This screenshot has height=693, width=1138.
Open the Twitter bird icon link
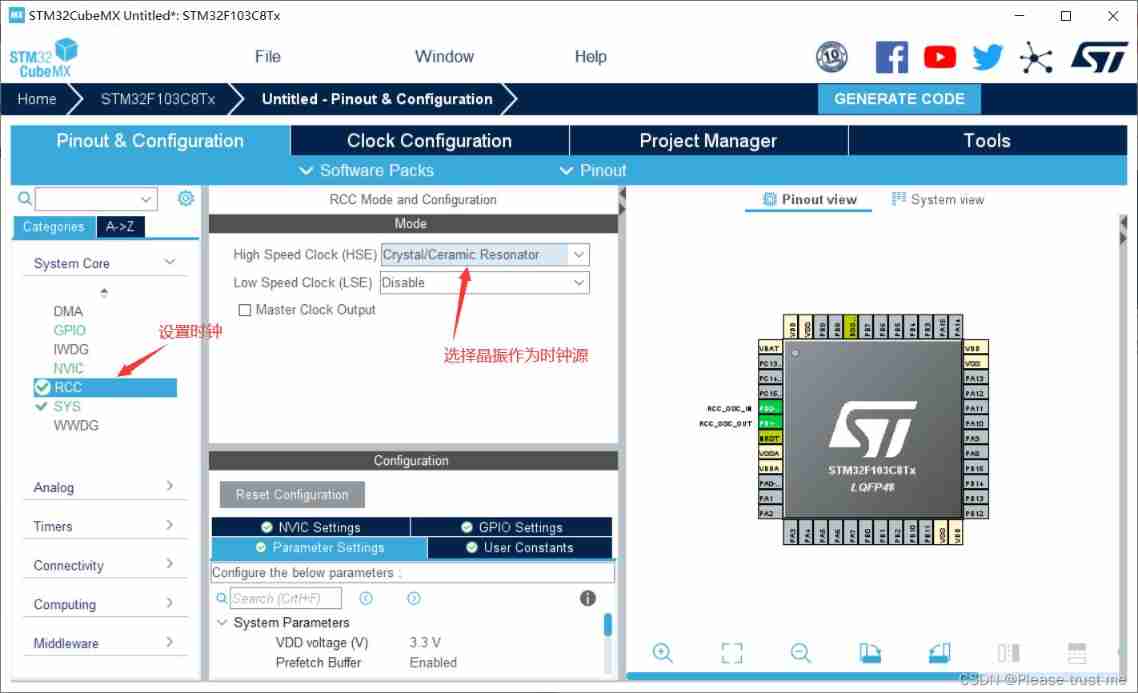(x=987, y=57)
